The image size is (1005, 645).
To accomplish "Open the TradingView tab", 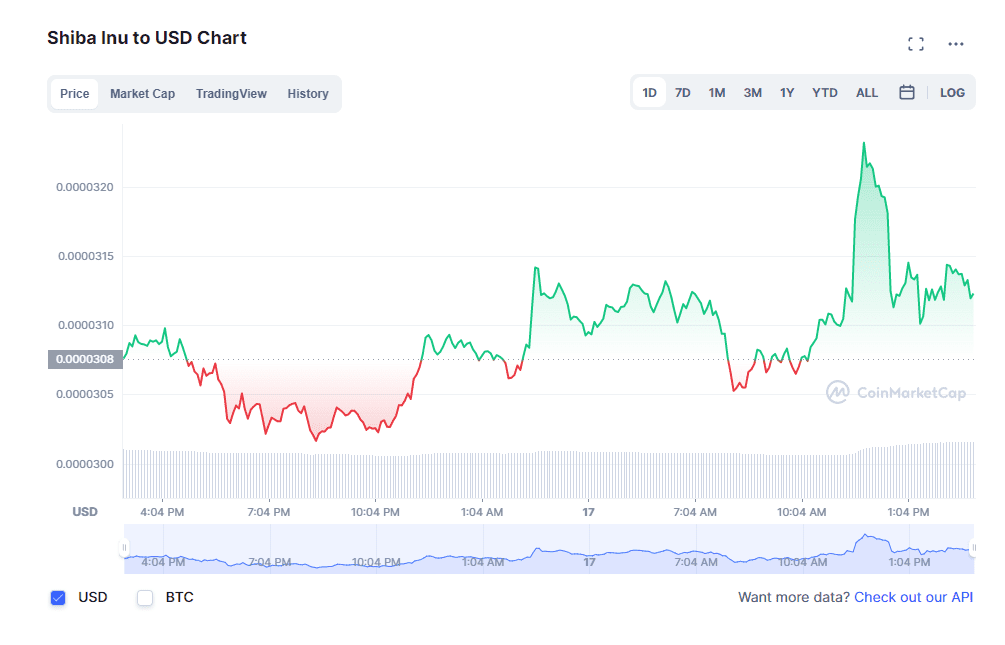I will pyautogui.click(x=231, y=94).
